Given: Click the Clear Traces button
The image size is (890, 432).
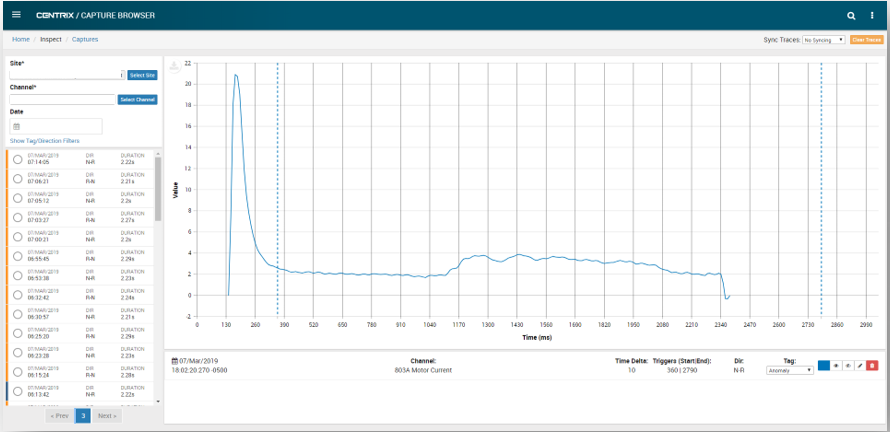Looking at the screenshot, I should pyautogui.click(x=866, y=40).
